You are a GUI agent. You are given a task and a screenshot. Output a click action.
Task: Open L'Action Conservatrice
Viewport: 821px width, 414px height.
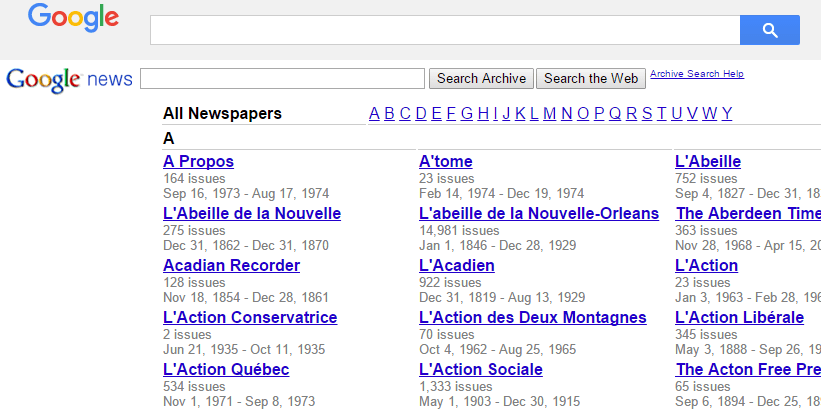point(250,317)
